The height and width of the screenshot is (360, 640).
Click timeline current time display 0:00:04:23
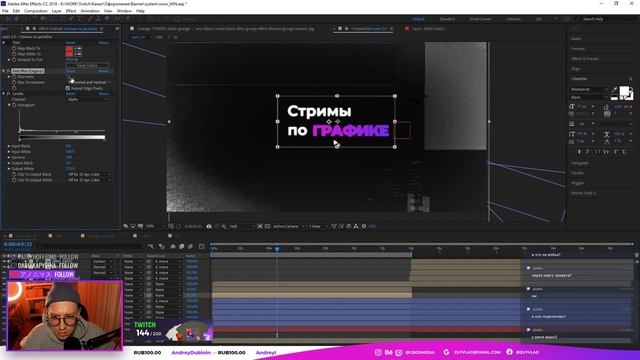point(18,244)
